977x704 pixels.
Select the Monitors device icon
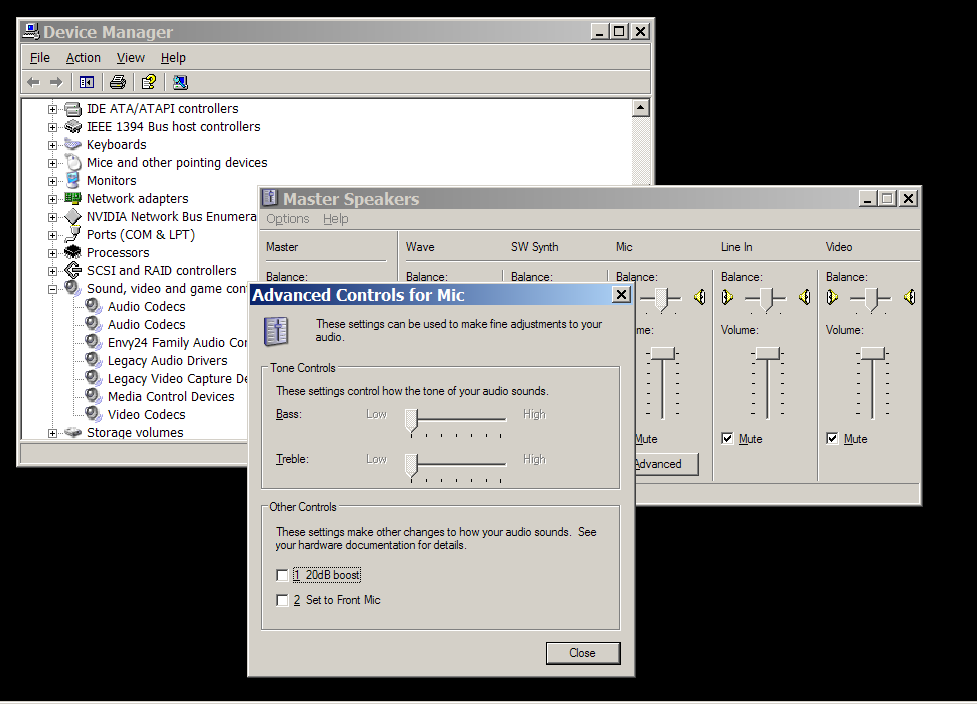74,181
